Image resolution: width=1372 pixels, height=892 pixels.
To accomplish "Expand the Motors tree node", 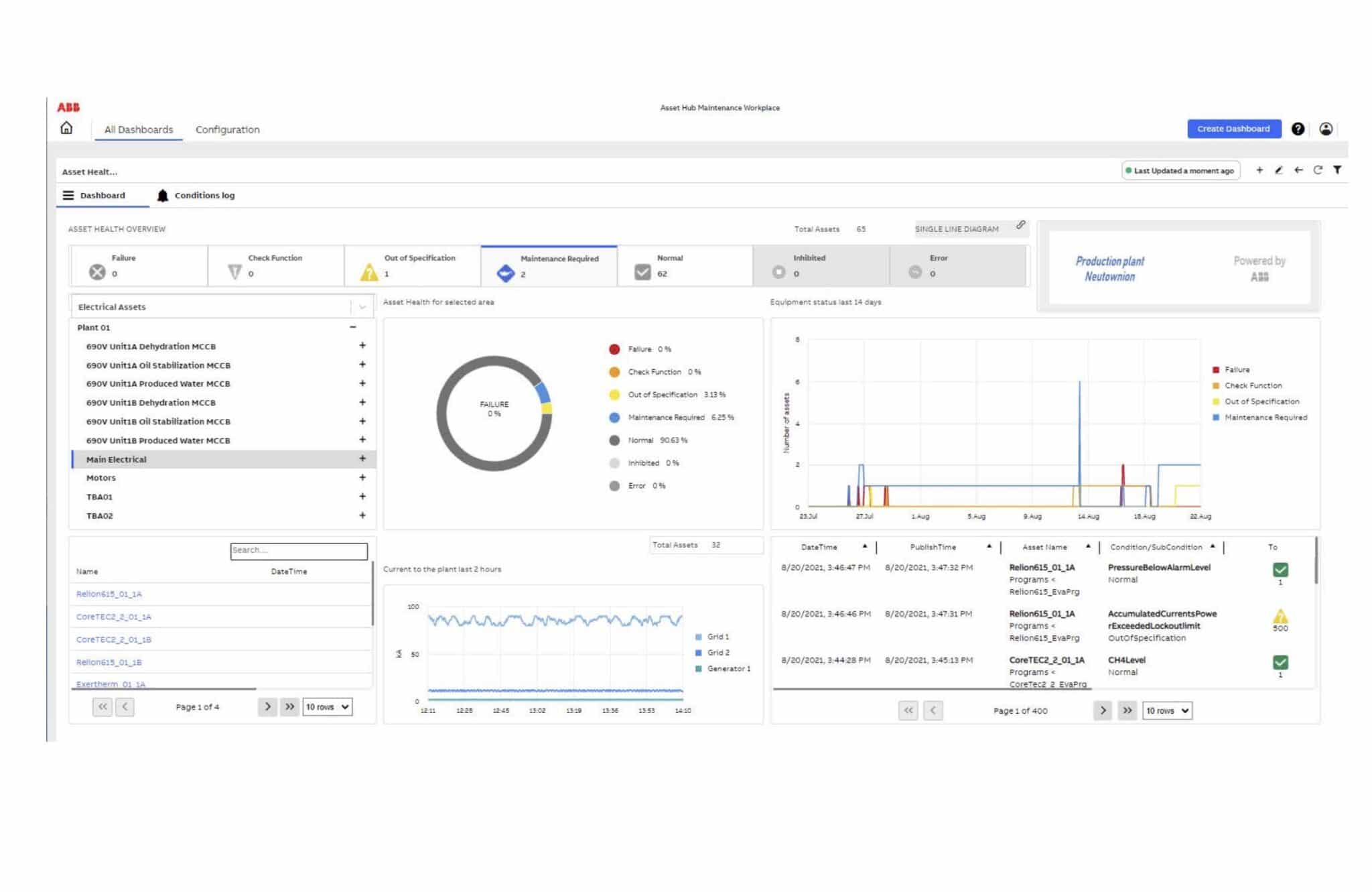I will [362, 478].
